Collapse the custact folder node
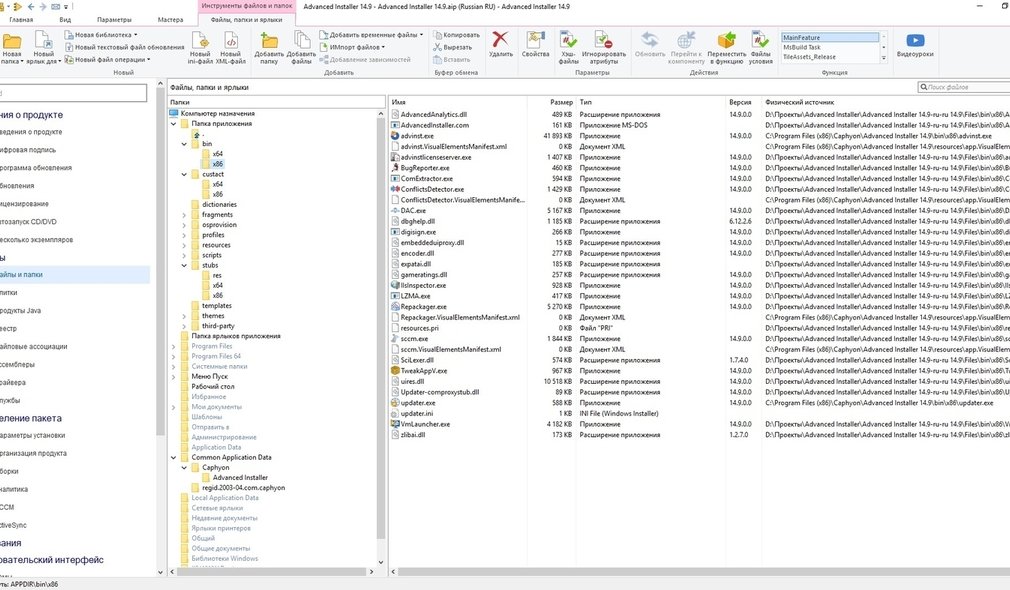Viewport: 1010px width, 590px height. coord(184,175)
